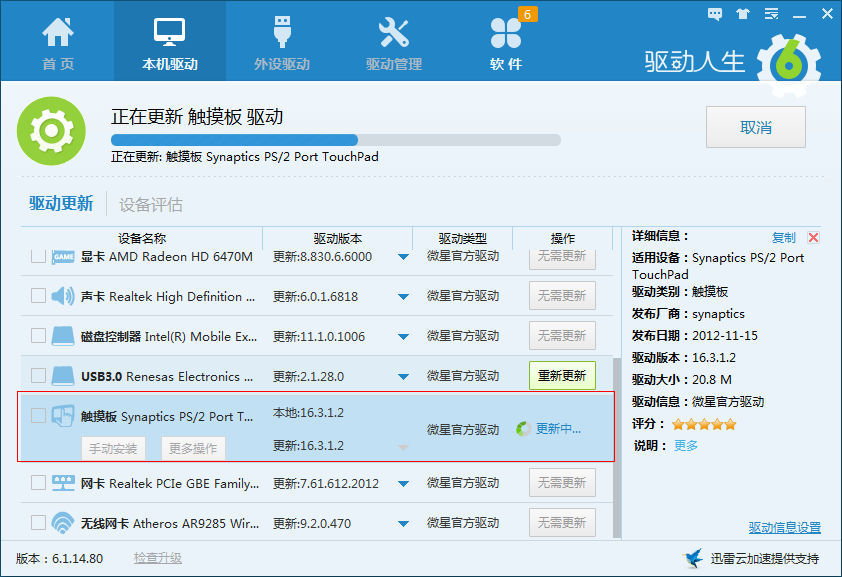Switch to the 设备评估 tab
Viewport: 842px width, 577px height.
click(x=151, y=205)
